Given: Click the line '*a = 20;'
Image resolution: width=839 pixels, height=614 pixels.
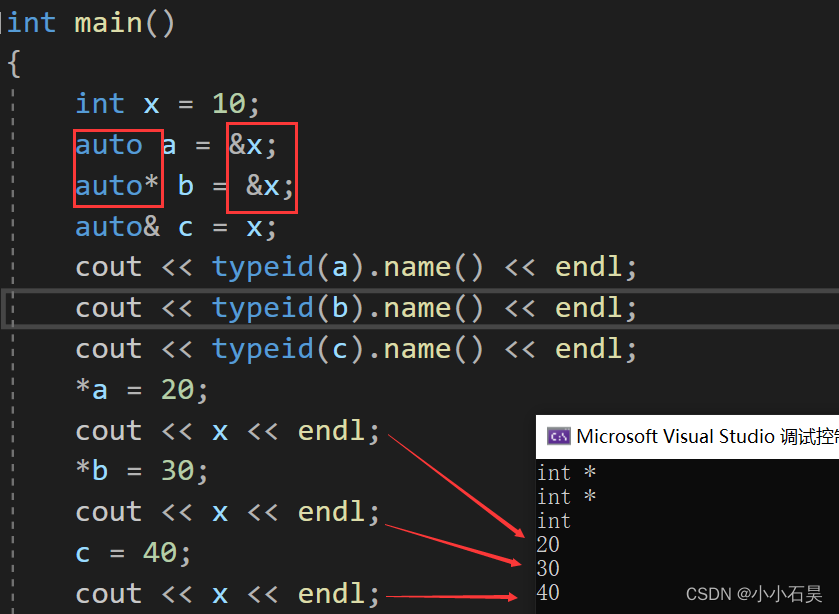Looking at the screenshot, I should [x=142, y=390].
